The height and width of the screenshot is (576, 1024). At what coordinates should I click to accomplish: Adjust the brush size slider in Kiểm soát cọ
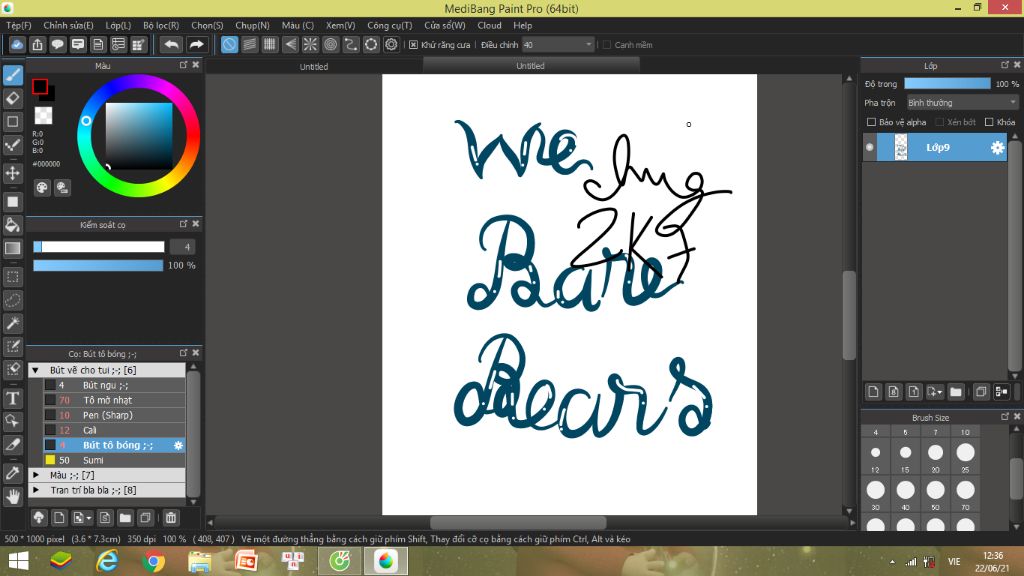(x=99, y=247)
